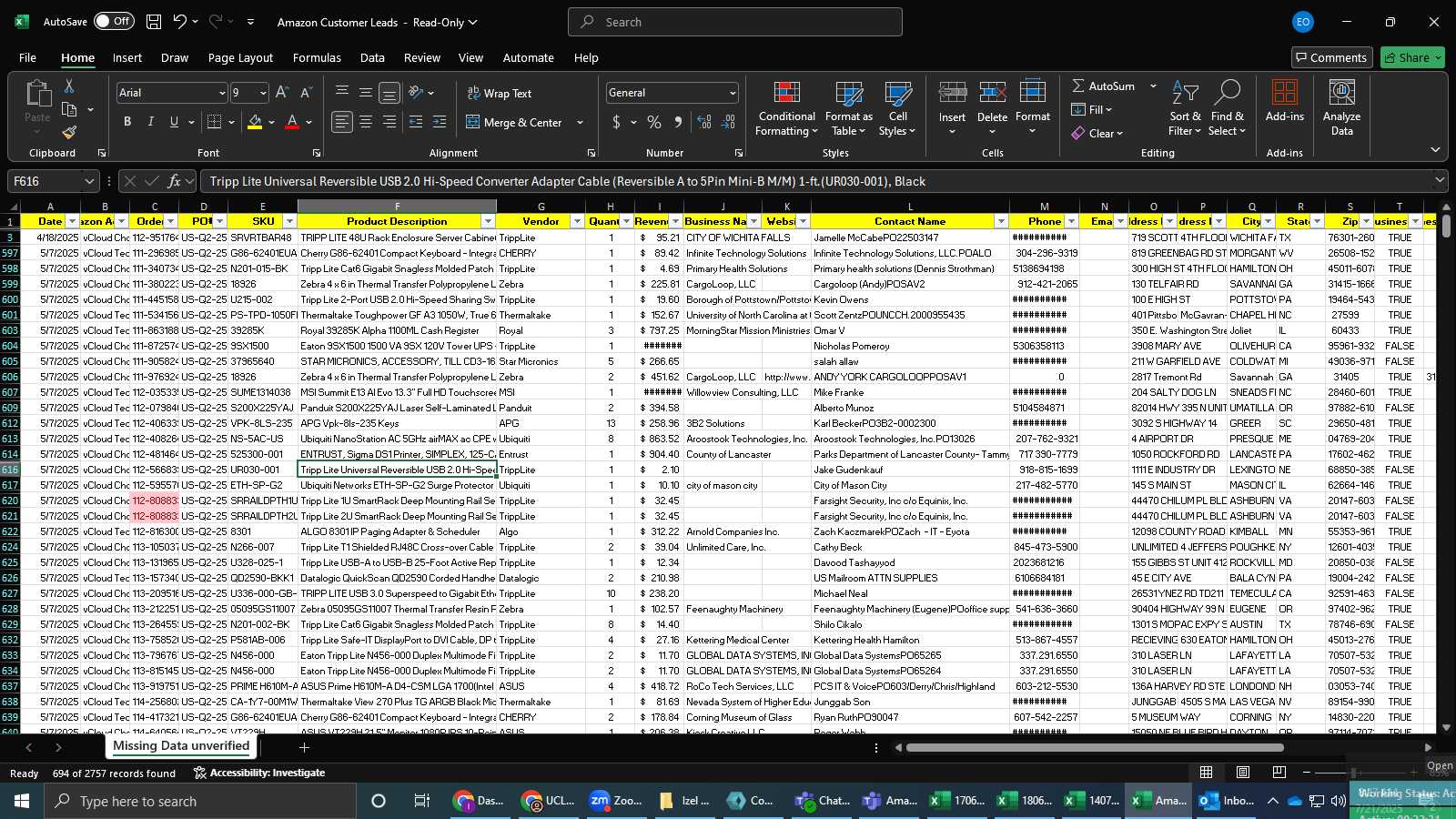Switch to Page Break Preview view
1456x819 pixels.
pos(1279,773)
